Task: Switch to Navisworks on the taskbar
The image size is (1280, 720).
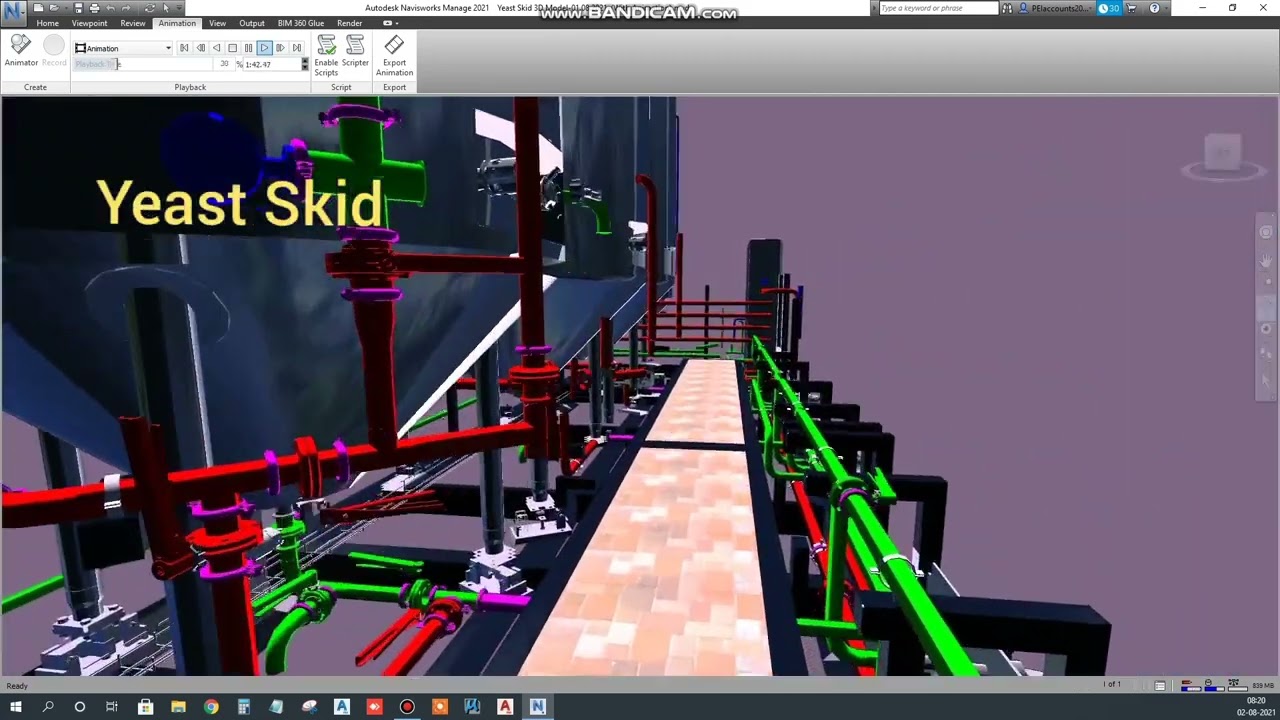Action: tap(537, 706)
